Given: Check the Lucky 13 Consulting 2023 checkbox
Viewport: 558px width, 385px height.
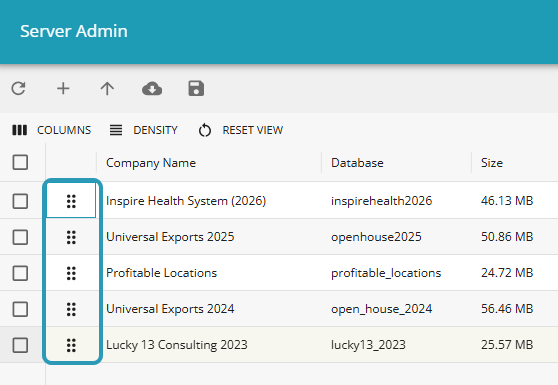Looking at the screenshot, I should pyautogui.click(x=20, y=345).
